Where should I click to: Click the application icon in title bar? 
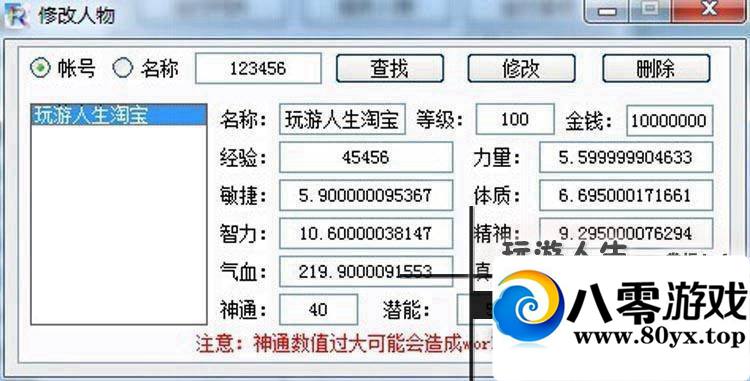click(16, 15)
